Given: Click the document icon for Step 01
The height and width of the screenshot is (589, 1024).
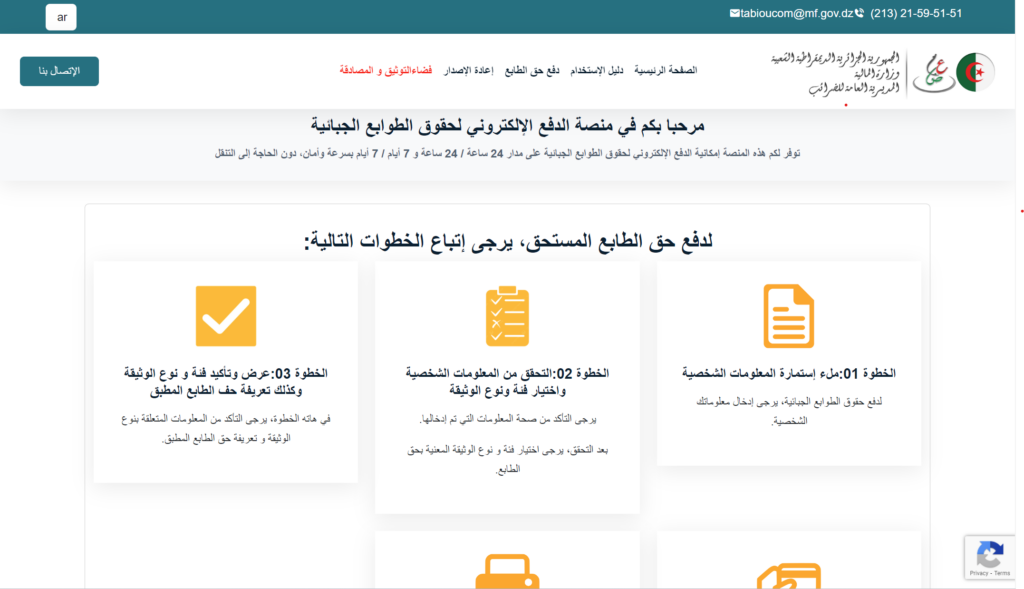Looking at the screenshot, I should 788,316.
